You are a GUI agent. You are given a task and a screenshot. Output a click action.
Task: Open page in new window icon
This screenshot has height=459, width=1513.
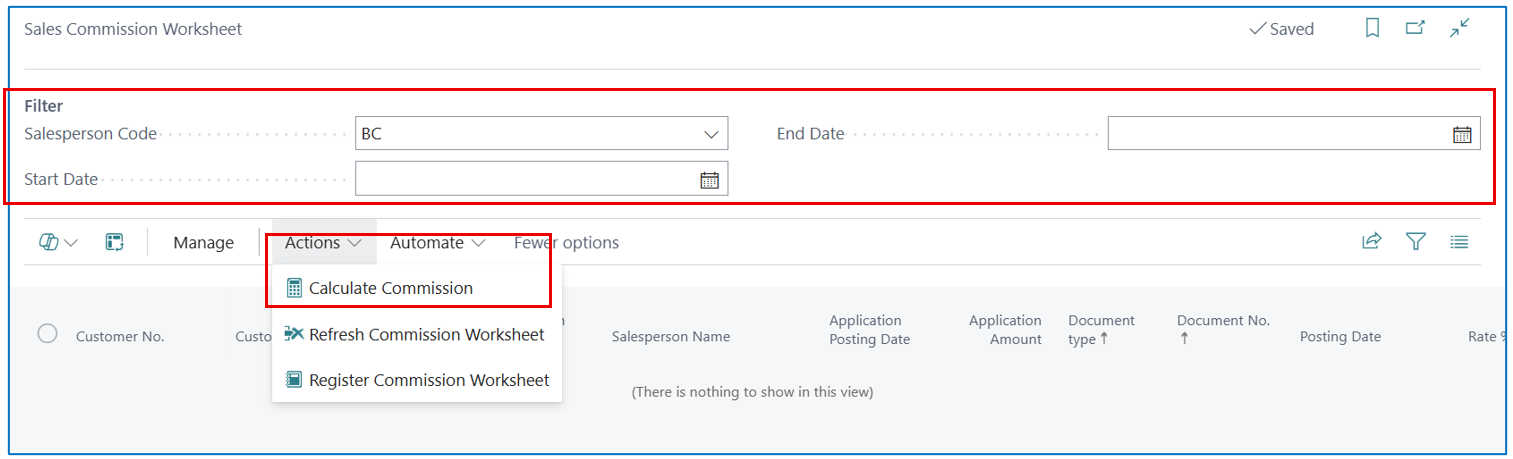1415,29
